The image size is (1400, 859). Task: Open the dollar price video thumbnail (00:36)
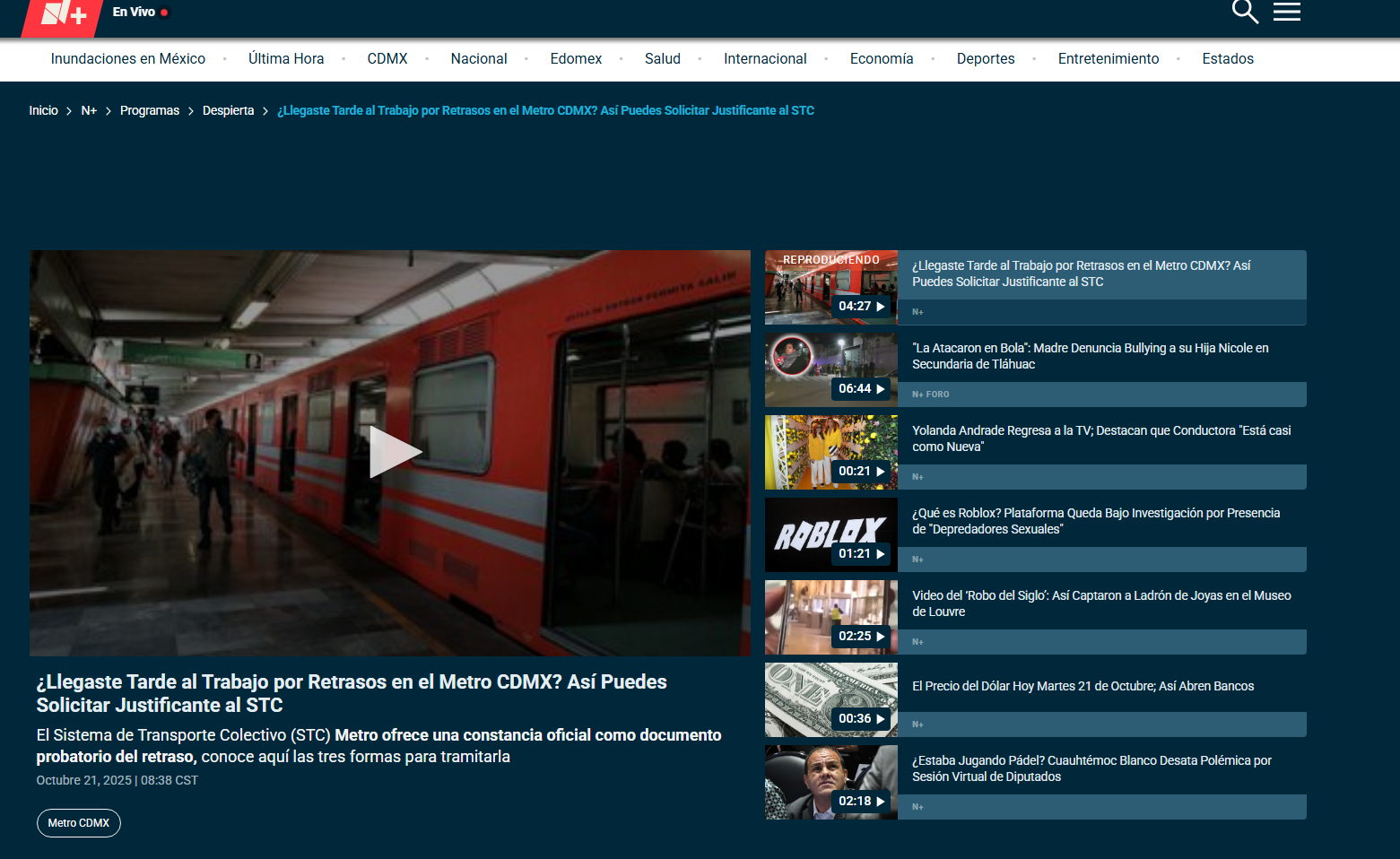click(x=831, y=699)
